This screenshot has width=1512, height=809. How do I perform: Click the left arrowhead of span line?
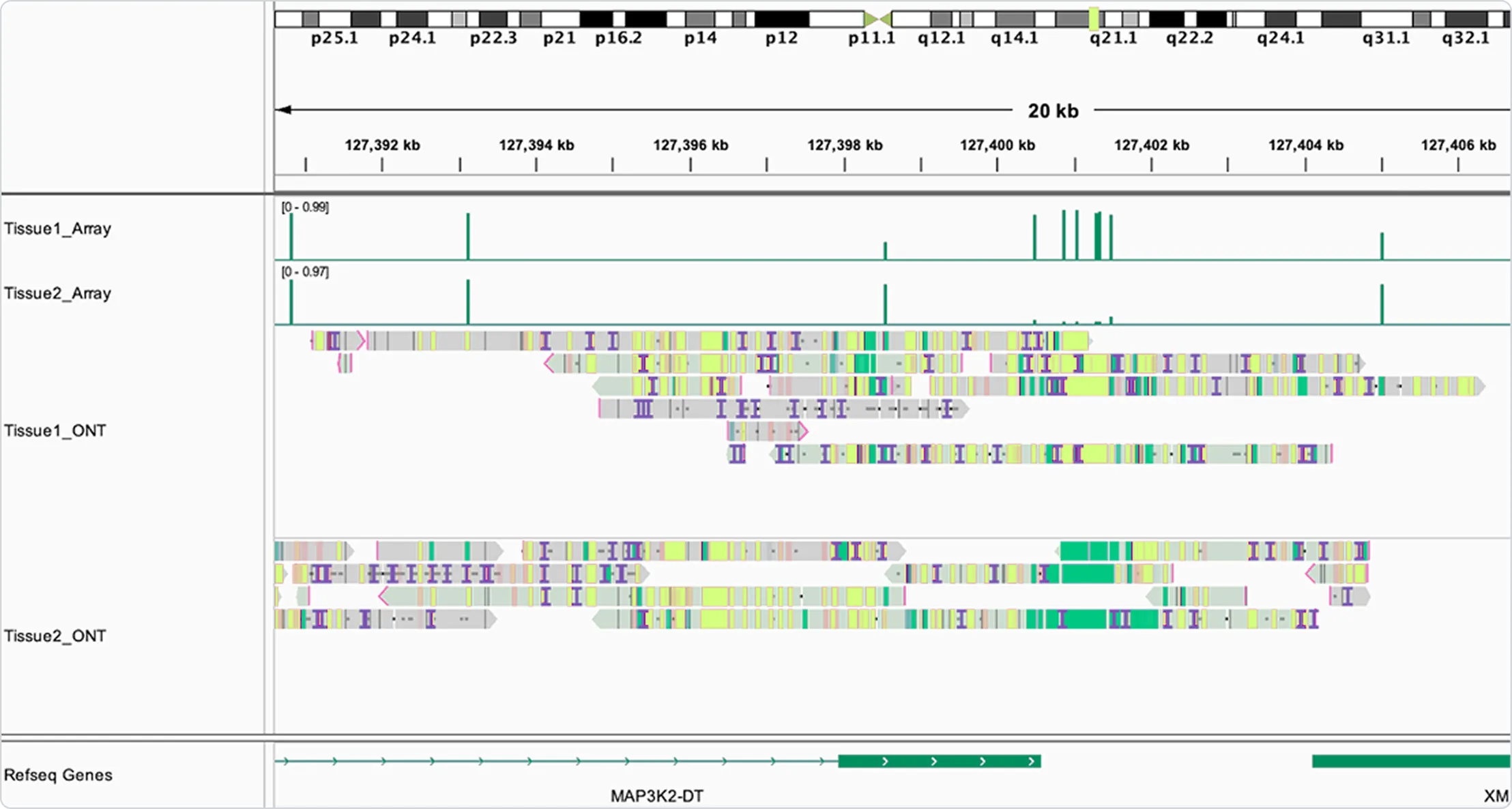point(285,110)
